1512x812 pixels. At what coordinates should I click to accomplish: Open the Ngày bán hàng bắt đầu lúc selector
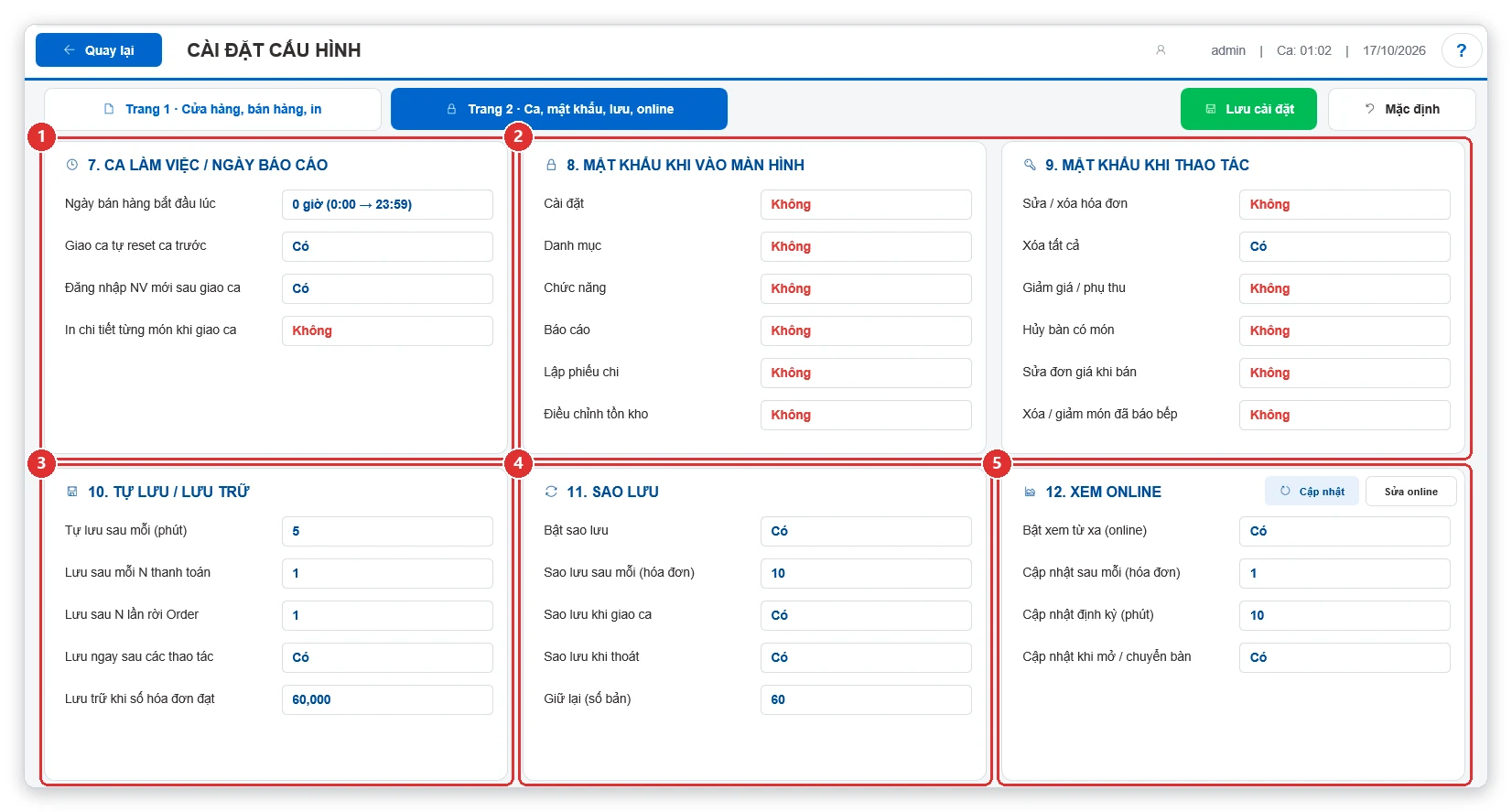(x=387, y=204)
